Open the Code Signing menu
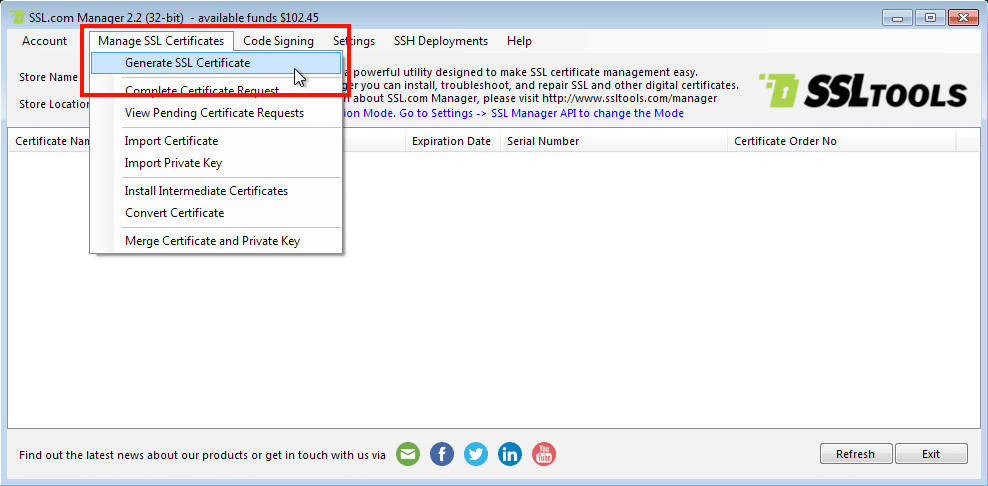The image size is (988, 486). click(278, 41)
